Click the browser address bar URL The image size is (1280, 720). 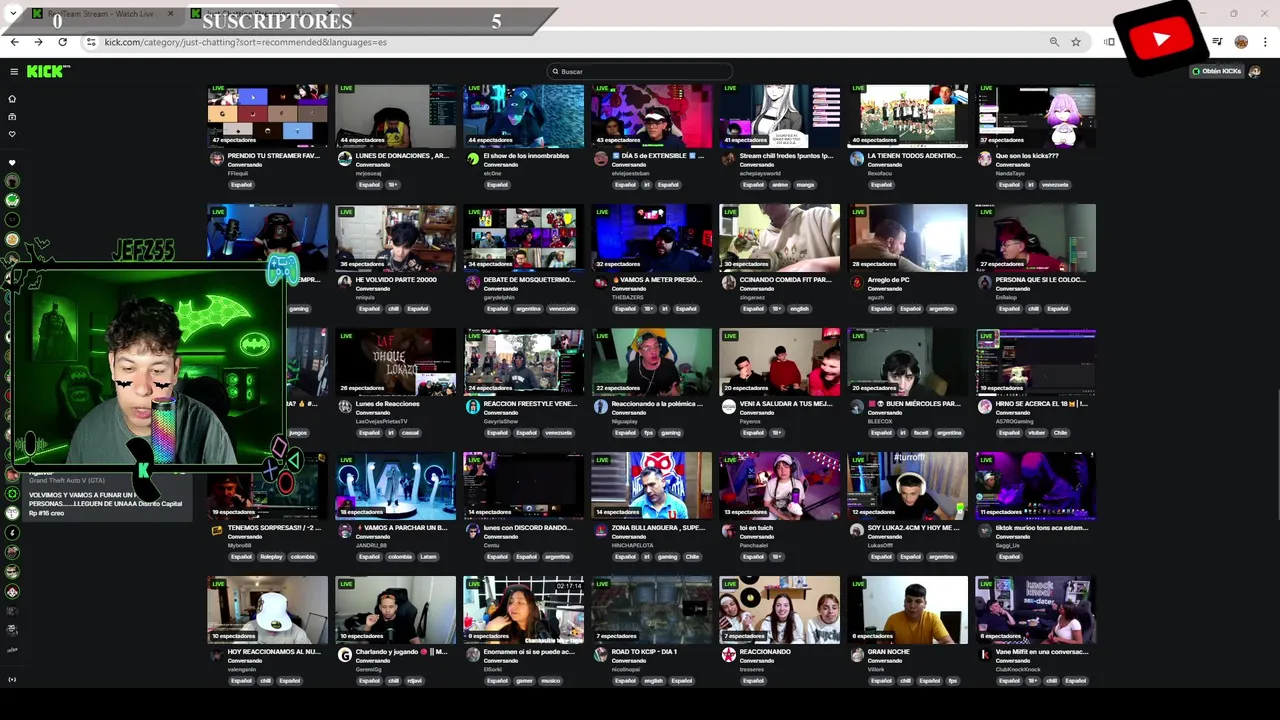[x=246, y=42]
